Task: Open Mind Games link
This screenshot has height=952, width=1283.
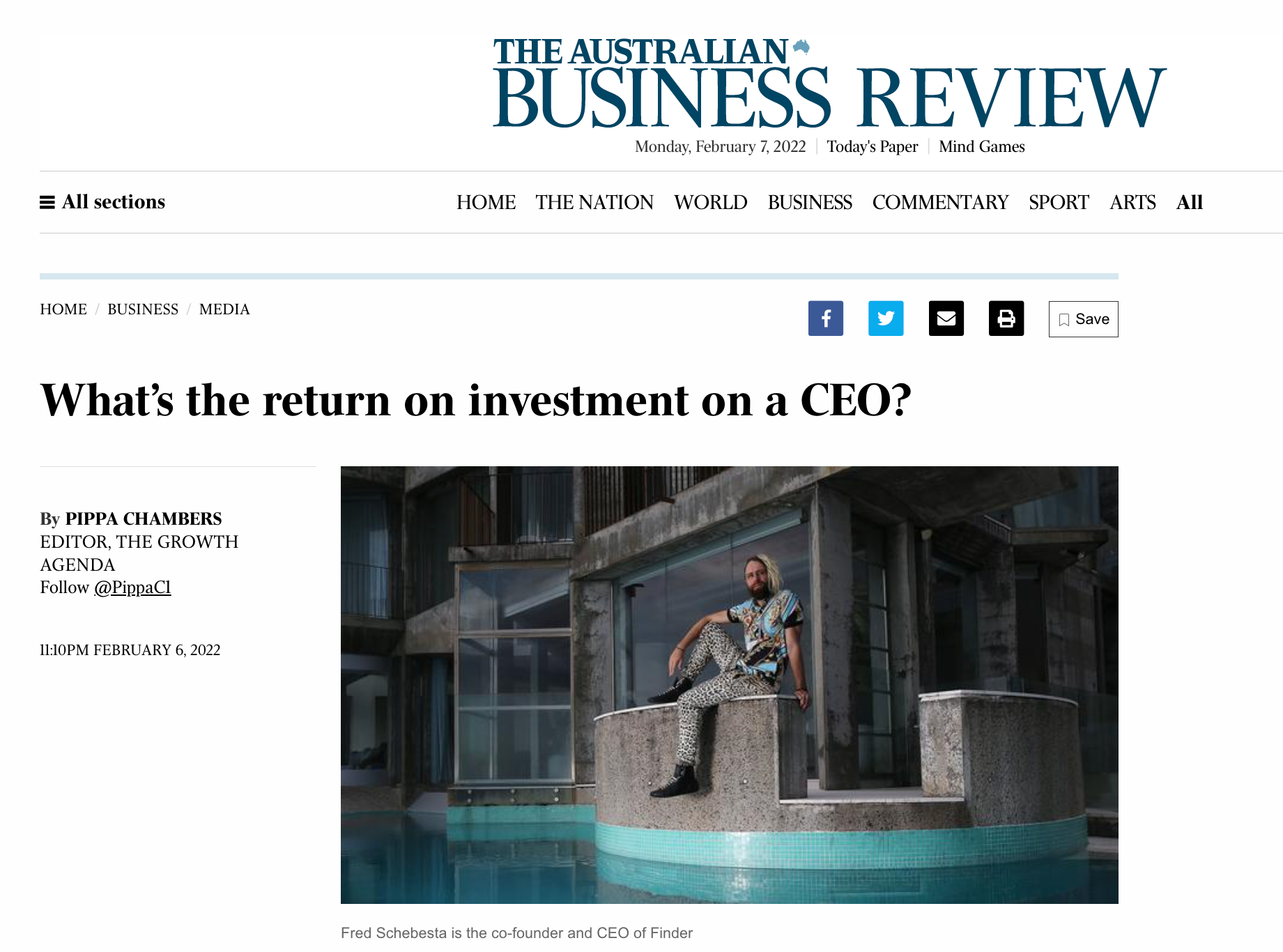Action: click(x=981, y=146)
